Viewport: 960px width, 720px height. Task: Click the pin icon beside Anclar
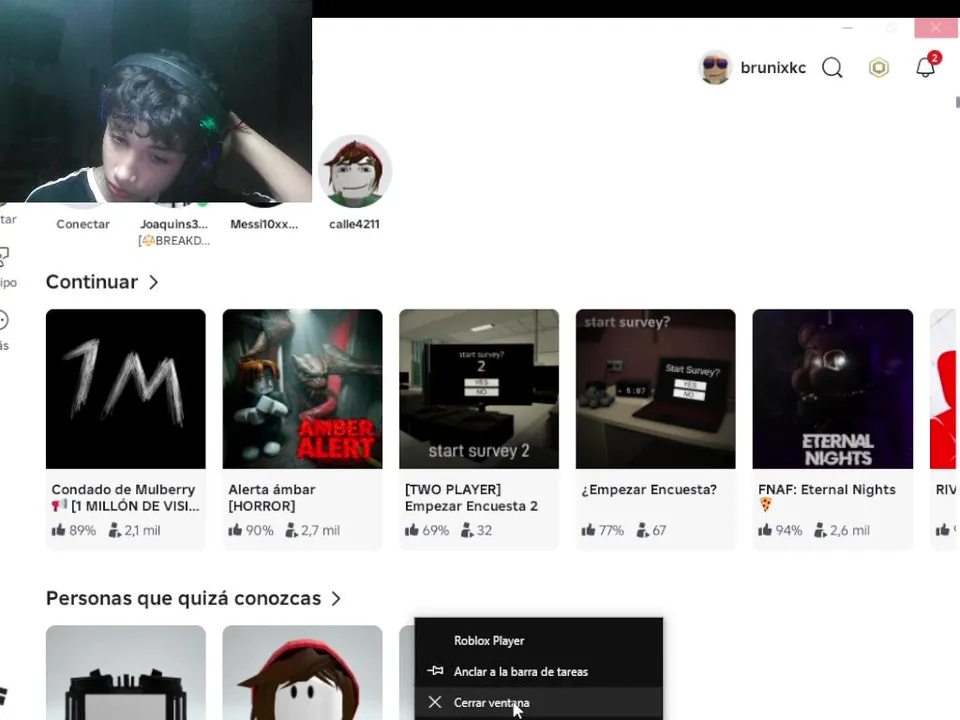coord(435,671)
